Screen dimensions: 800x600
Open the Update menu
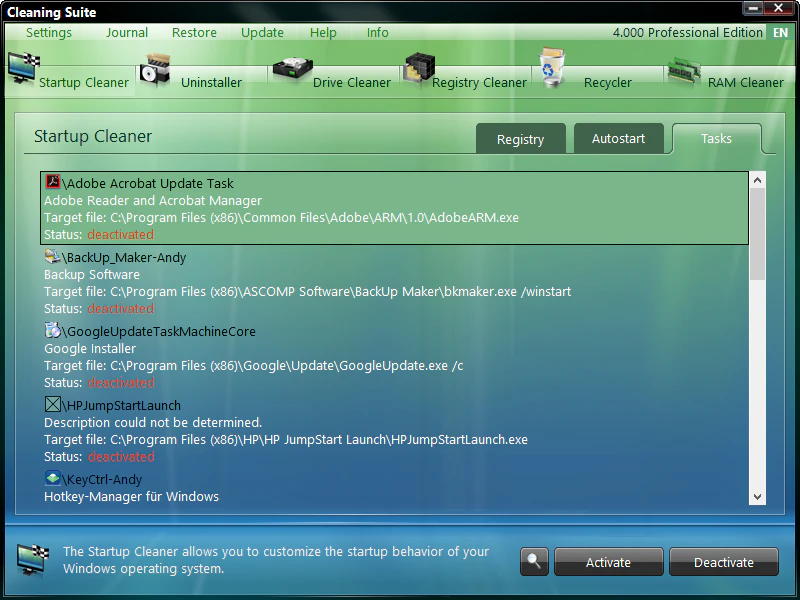pyautogui.click(x=262, y=32)
